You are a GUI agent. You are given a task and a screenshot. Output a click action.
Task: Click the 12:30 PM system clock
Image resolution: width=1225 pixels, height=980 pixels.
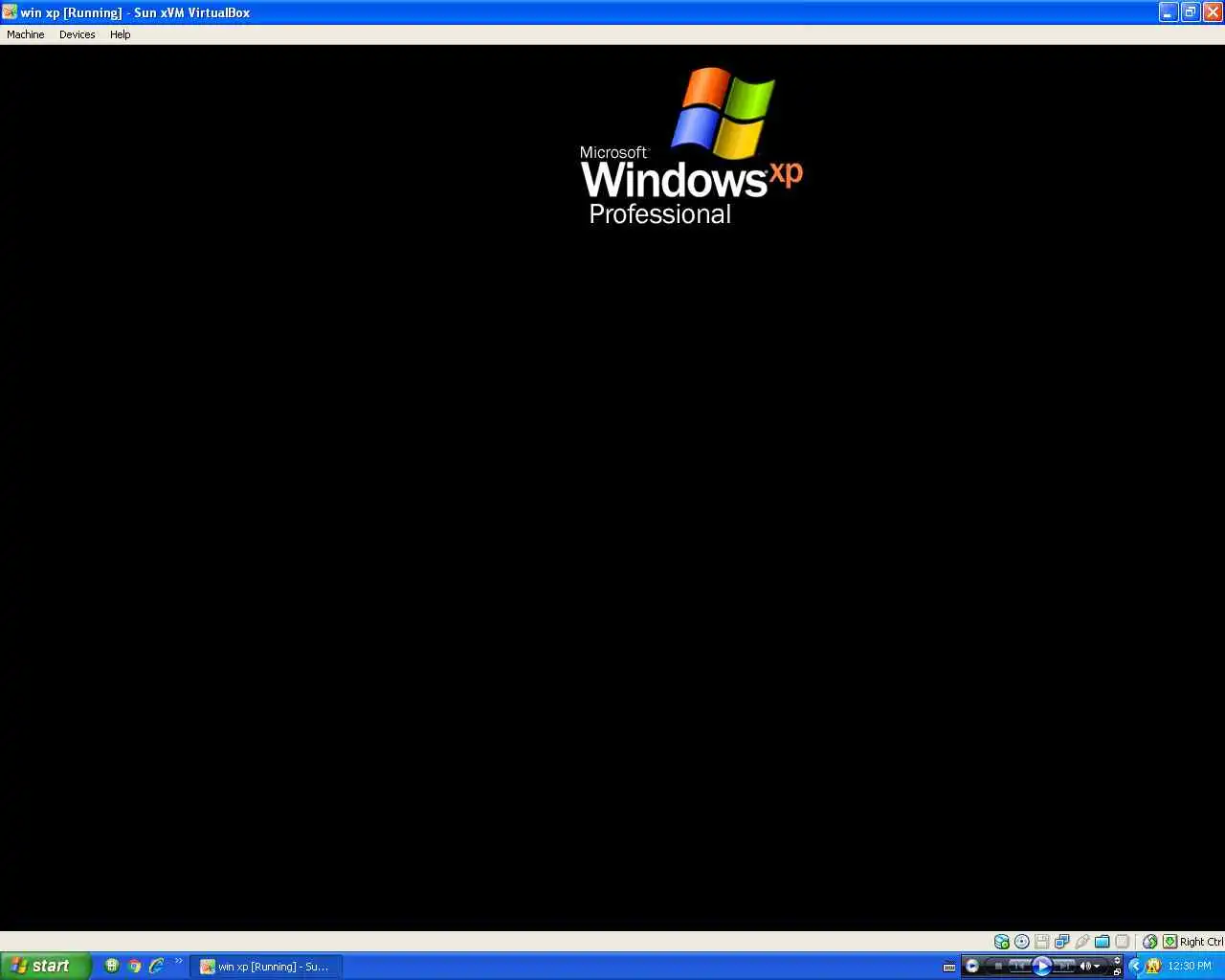click(1190, 966)
